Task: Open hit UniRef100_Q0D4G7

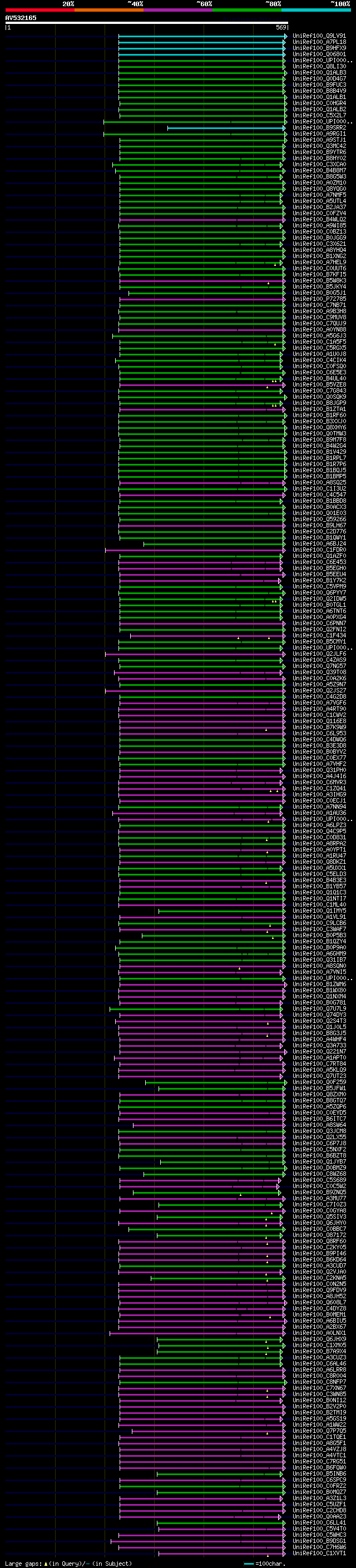Action: (319, 78)
